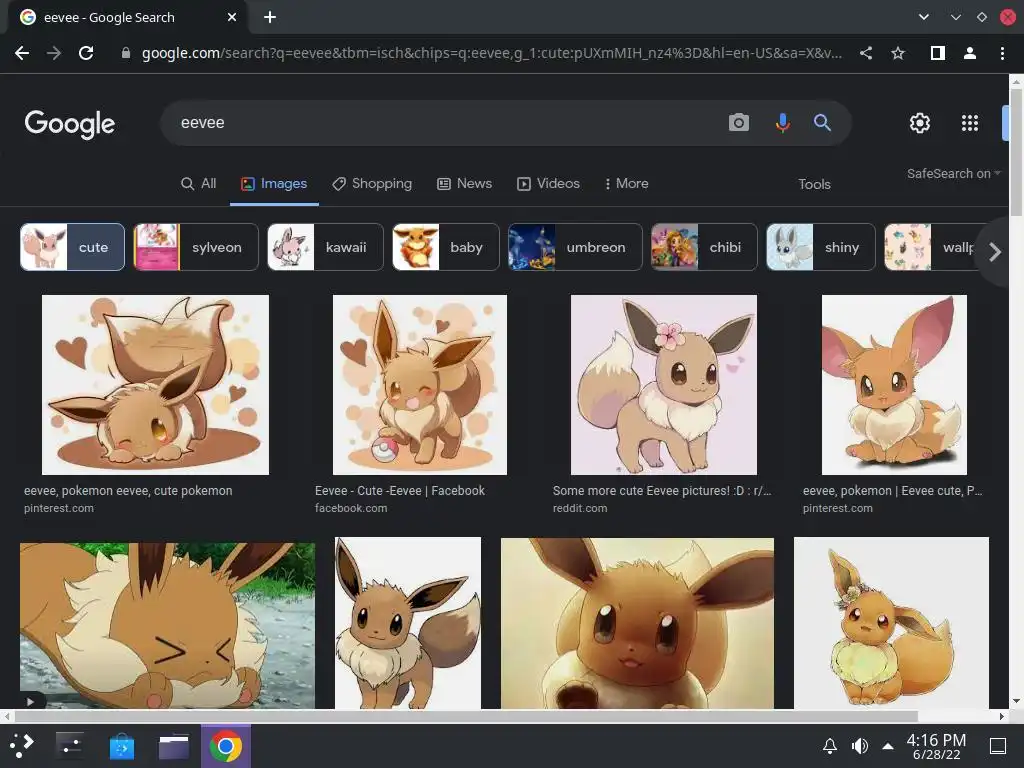This screenshot has width=1024, height=768.
Task: Apply the shiny filter chip
Action: (821, 247)
